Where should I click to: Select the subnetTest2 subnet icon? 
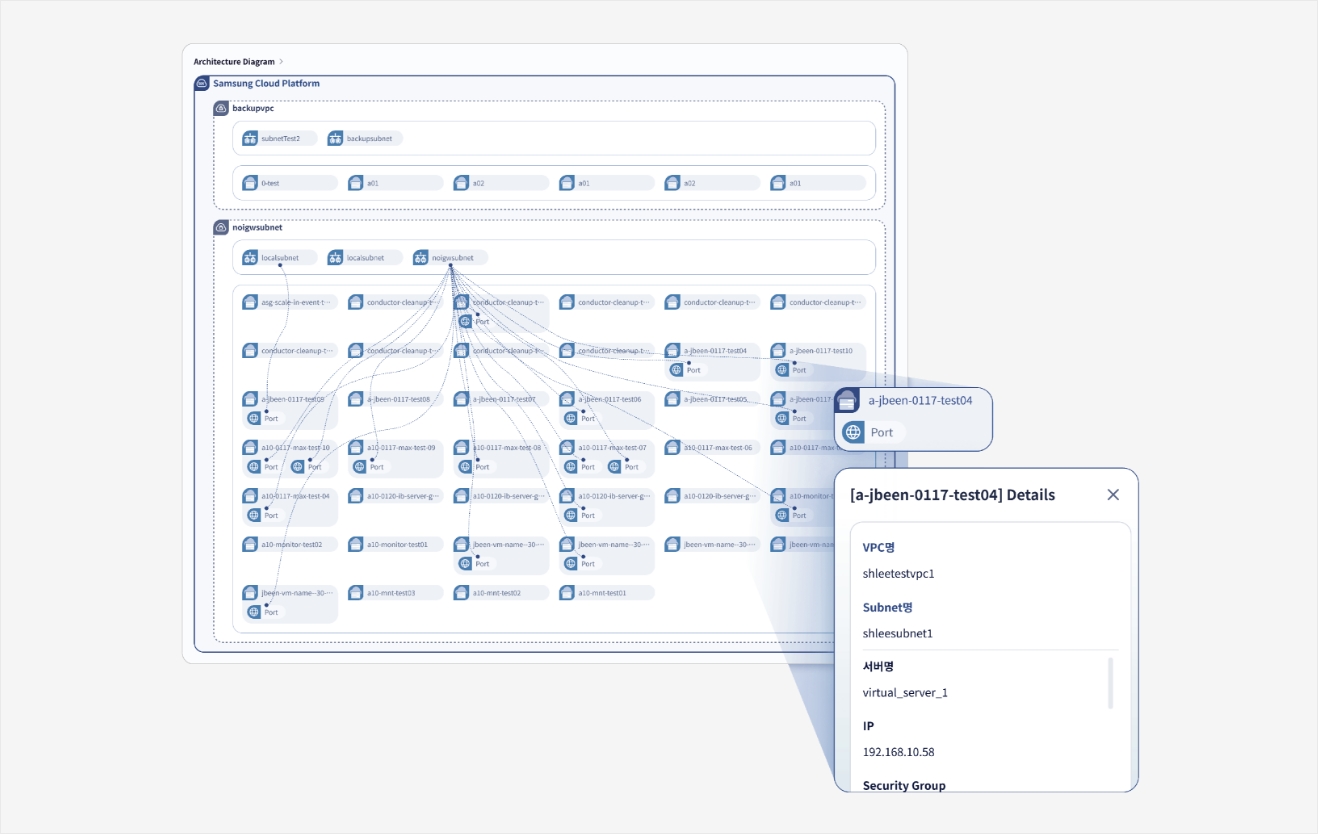(x=250, y=138)
